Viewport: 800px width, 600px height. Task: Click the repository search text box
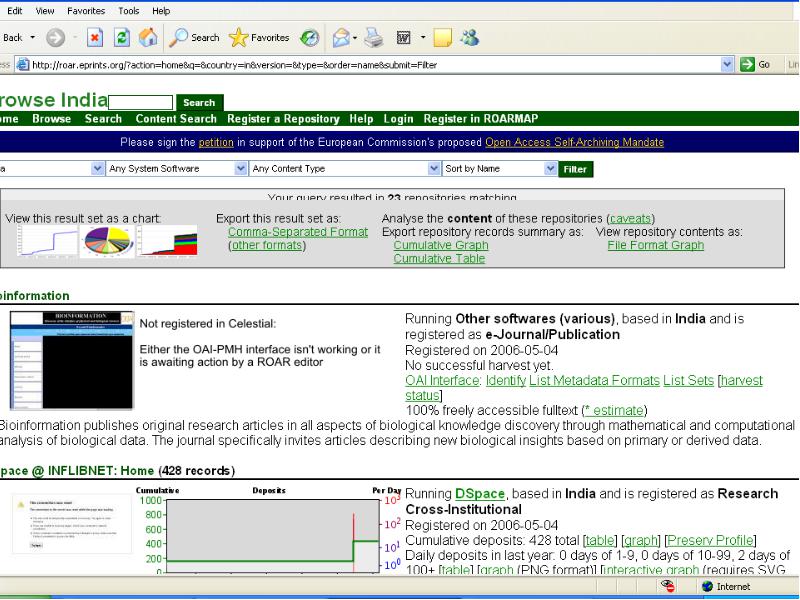point(141,102)
